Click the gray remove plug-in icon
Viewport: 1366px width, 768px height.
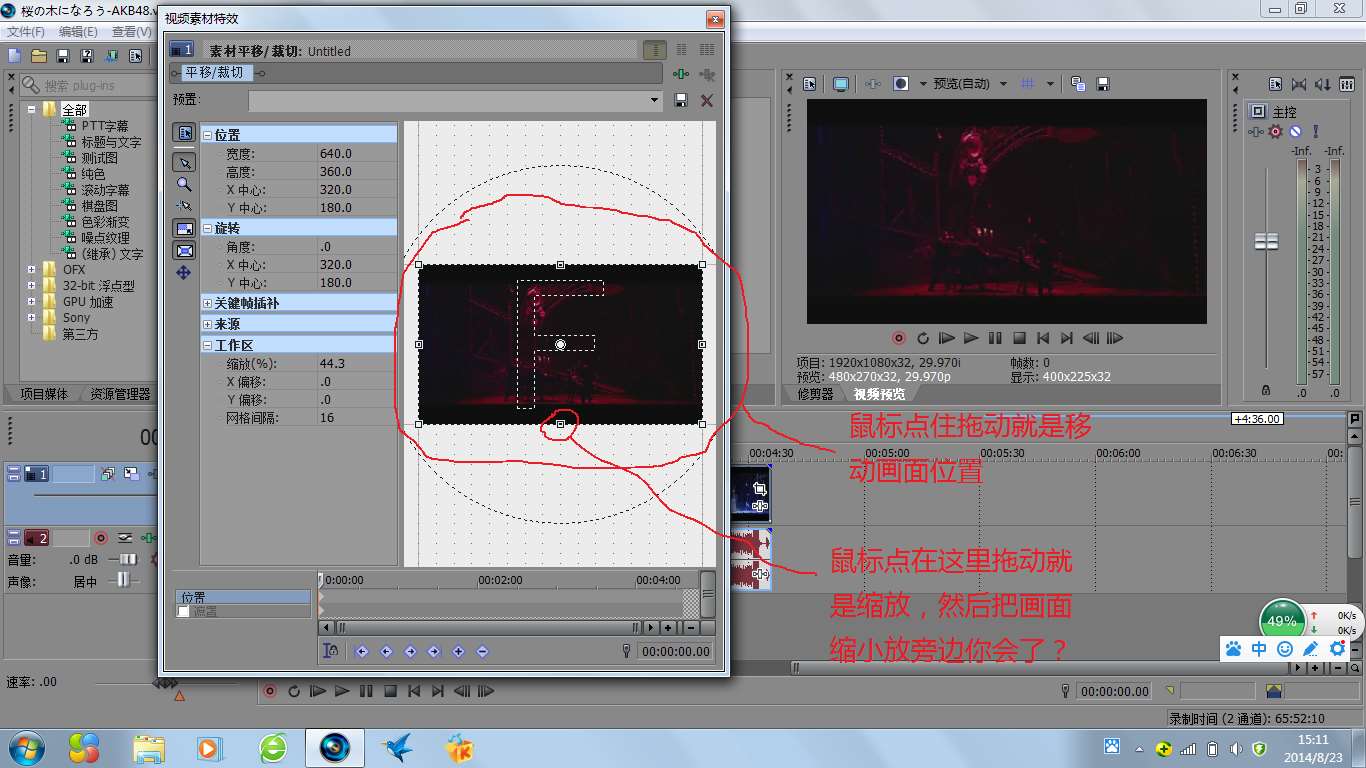708,74
